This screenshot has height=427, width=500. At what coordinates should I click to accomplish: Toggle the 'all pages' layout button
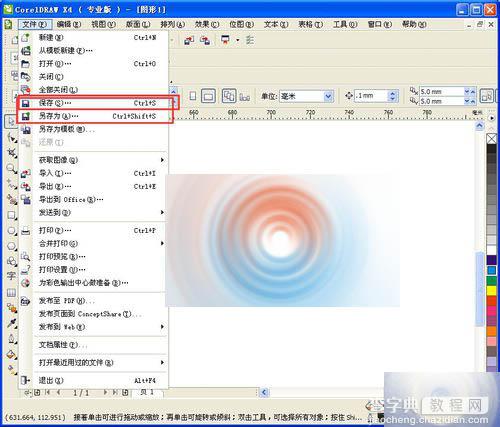[x=229, y=96]
